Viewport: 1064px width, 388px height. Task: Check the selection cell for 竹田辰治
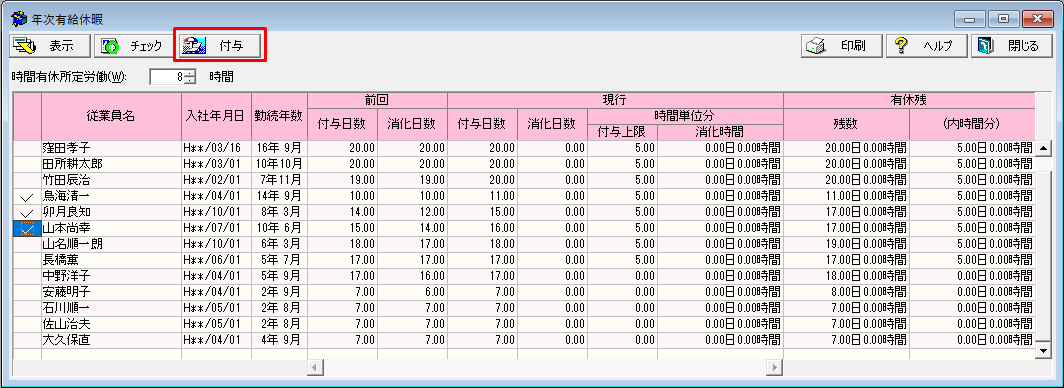pyautogui.click(x=27, y=180)
